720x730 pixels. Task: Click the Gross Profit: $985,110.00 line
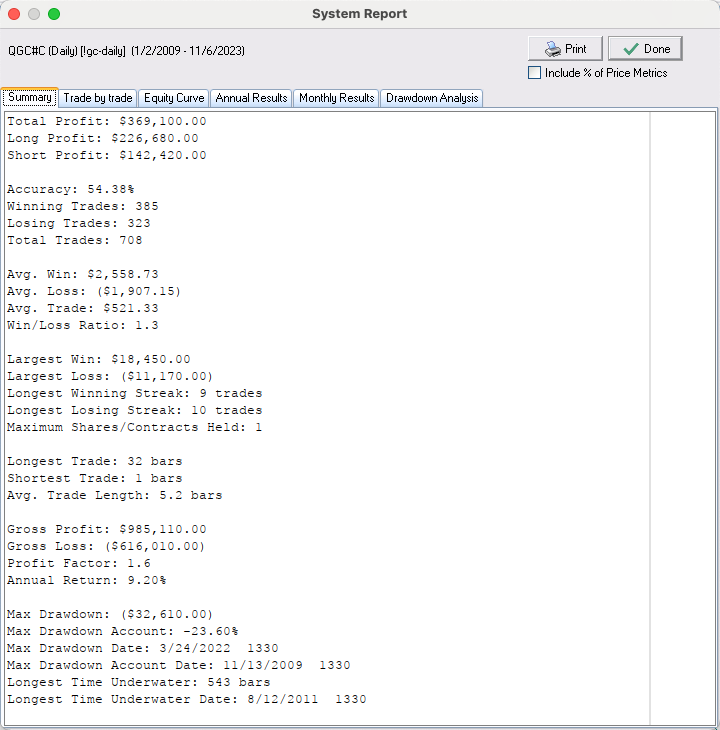107,529
